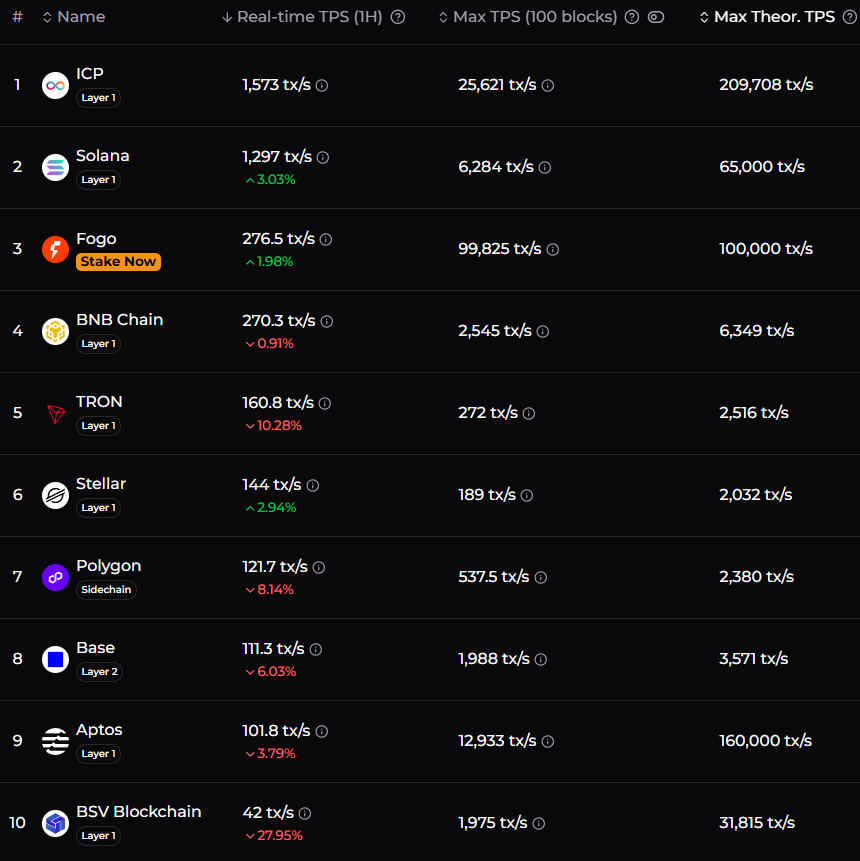The width and height of the screenshot is (860, 861).
Task: Open info icon beside 272 tx/s max
Action: [x=529, y=413]
